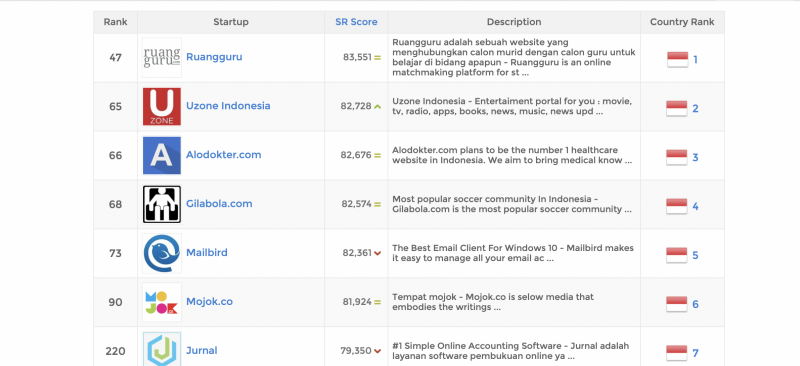Click the 81,924 score value
The height and width of the screenshot is (366, 800).
pos(357,302)
